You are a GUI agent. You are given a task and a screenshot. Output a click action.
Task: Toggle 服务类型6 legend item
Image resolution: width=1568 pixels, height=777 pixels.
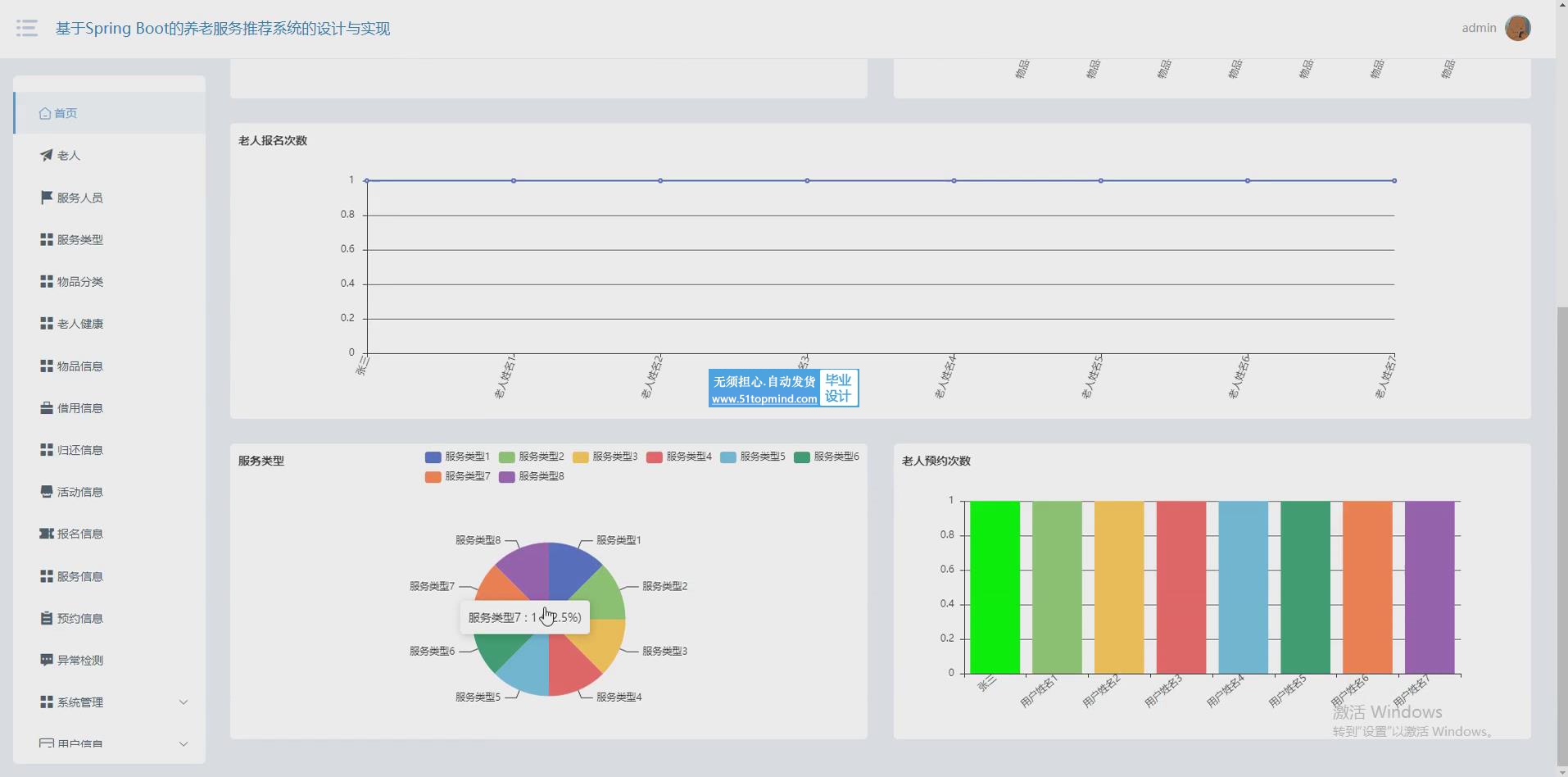click(826, 457)
